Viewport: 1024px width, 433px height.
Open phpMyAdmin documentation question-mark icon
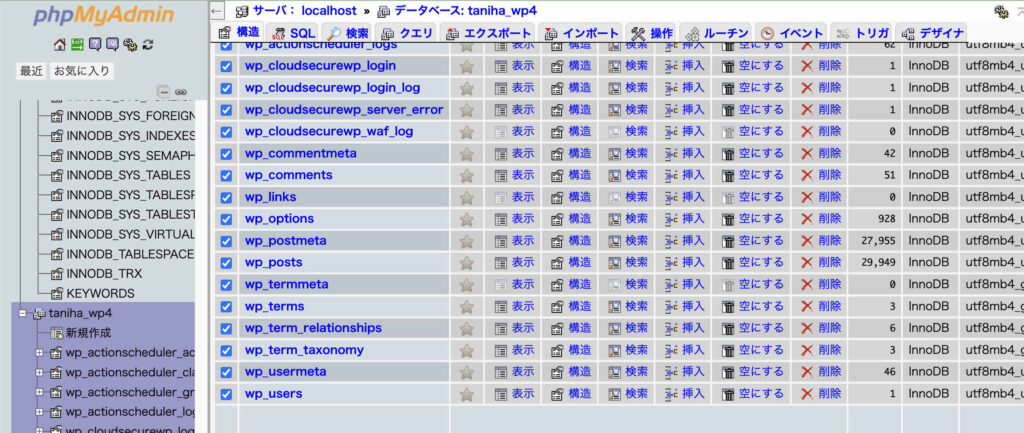click(95, 44)
